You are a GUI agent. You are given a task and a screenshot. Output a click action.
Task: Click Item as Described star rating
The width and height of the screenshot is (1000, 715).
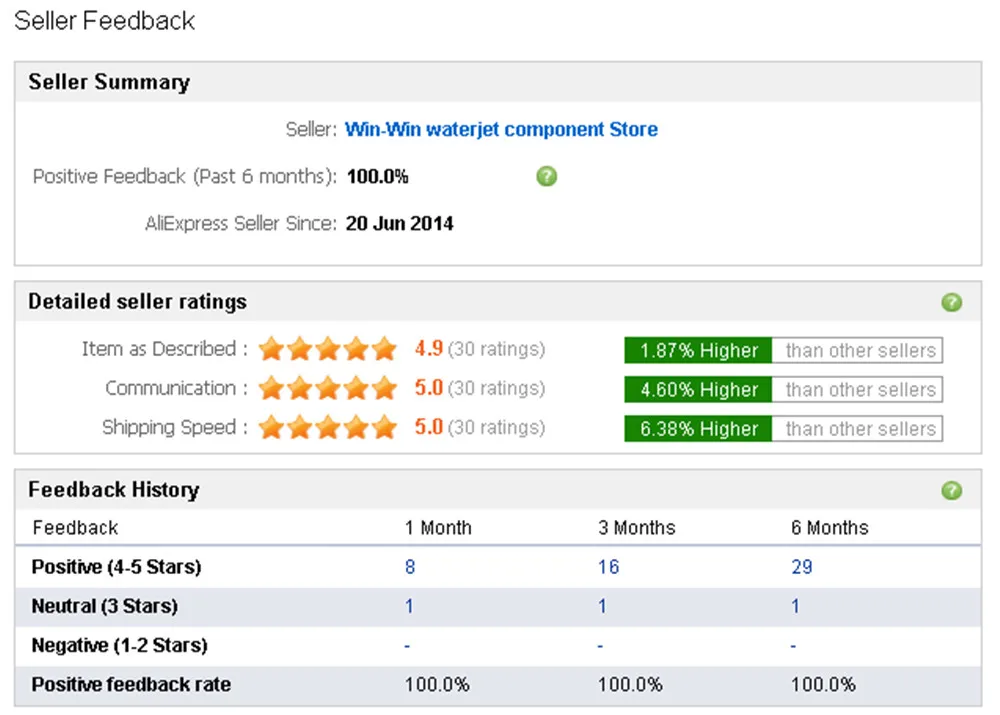click(328, 350)
